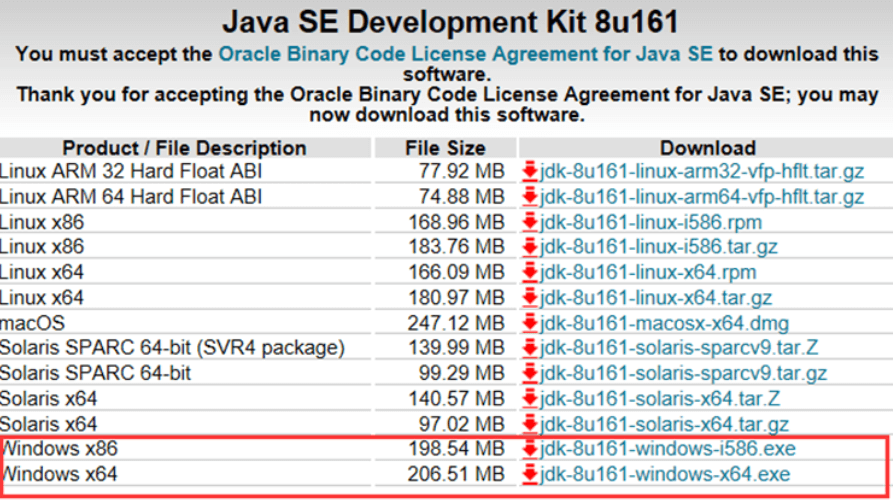Click the '139.99 MB' file size
The image size is (893, 503).
(457, 347)
